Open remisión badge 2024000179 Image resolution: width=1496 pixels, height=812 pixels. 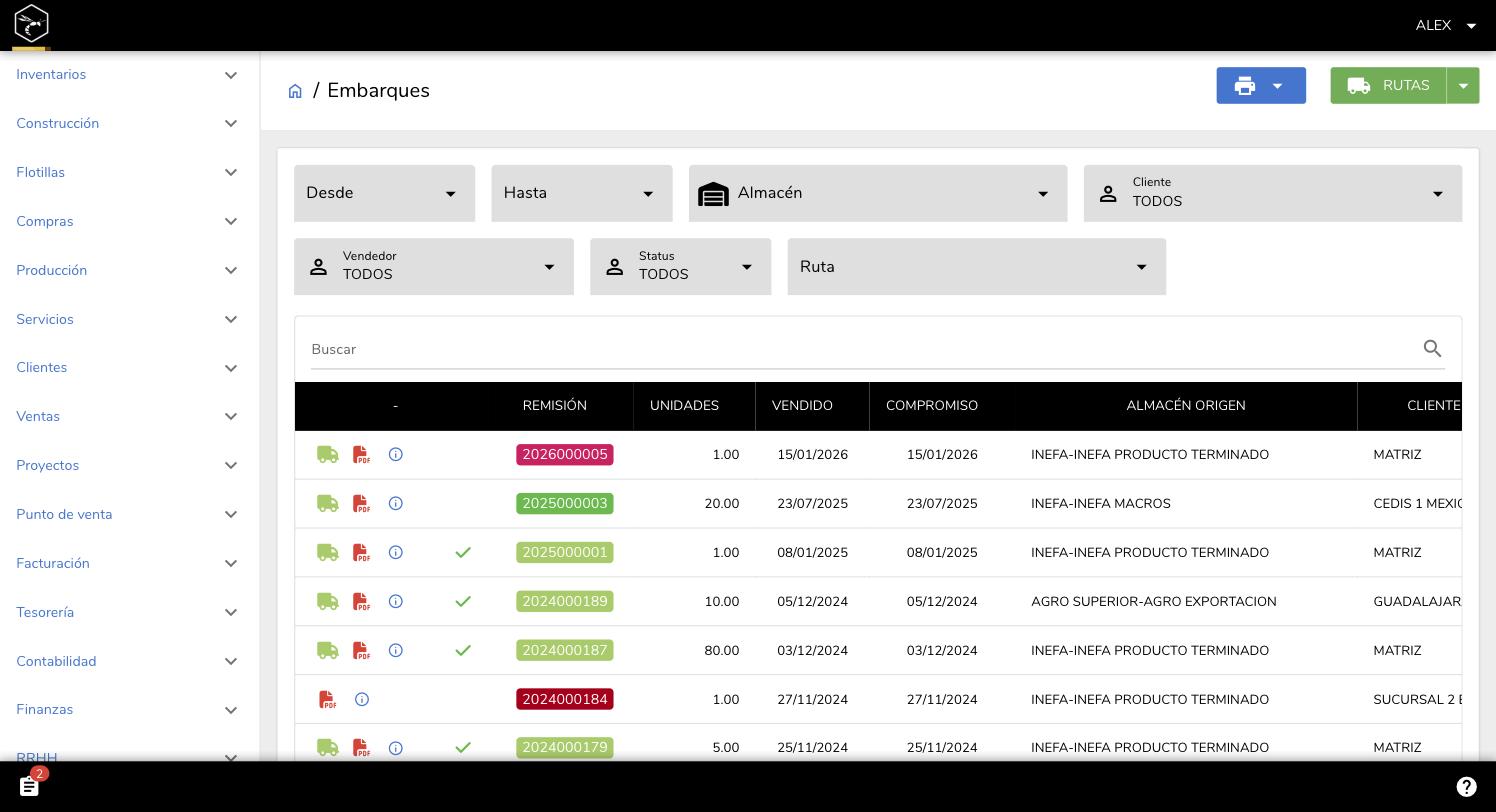[565, 748]
